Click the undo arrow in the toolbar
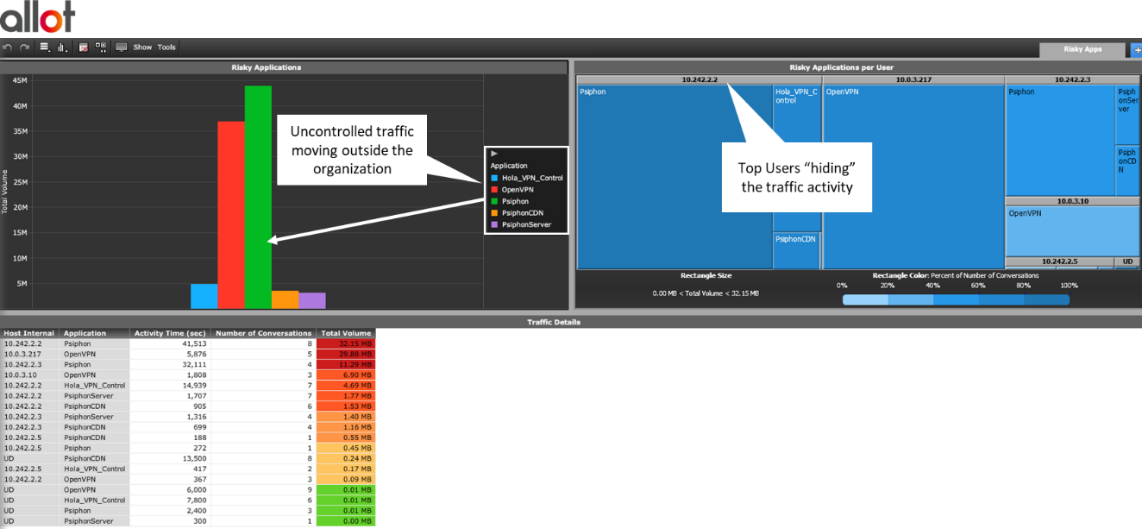 pos(8,47)
